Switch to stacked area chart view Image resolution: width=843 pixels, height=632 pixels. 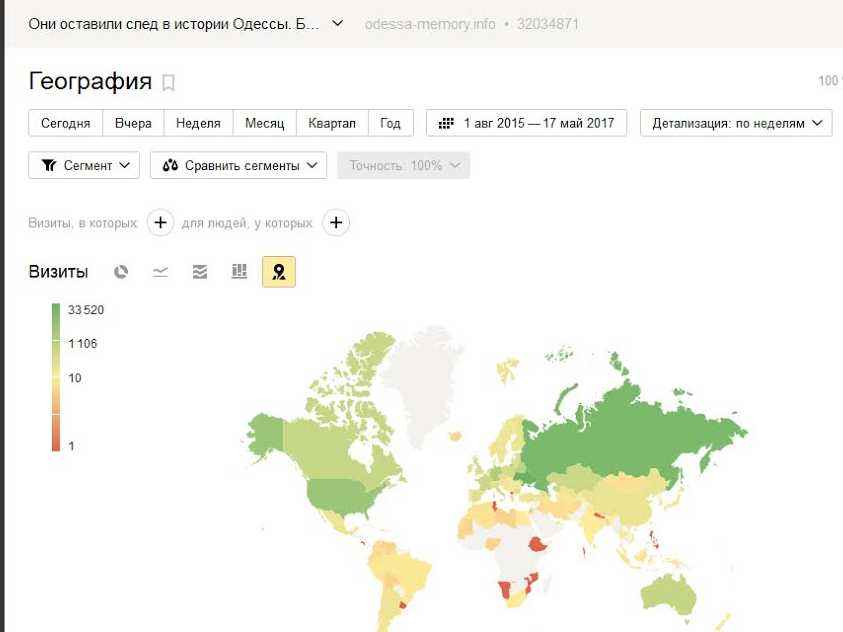pyautogui.click(x=200, y=272)
